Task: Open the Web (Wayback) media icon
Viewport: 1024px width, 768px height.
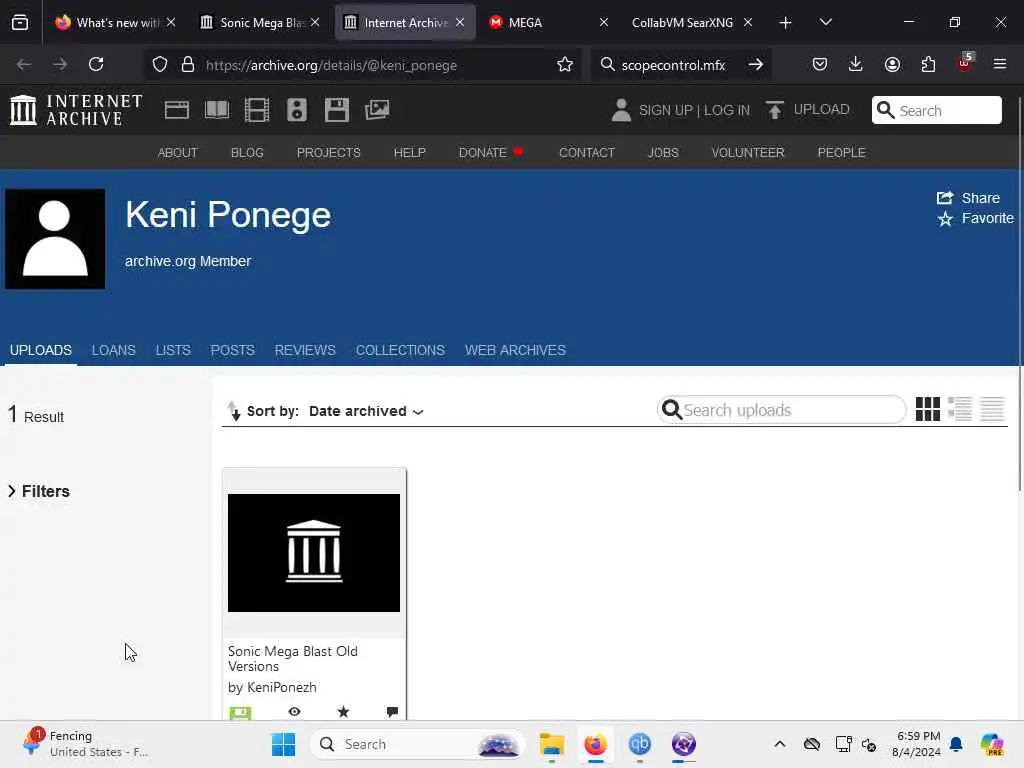Action: (x=177, y=110)
